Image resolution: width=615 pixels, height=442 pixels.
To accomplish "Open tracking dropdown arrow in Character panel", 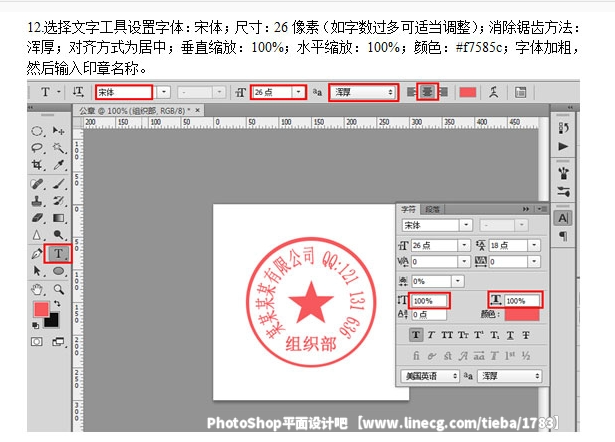I will click(534, 262).
